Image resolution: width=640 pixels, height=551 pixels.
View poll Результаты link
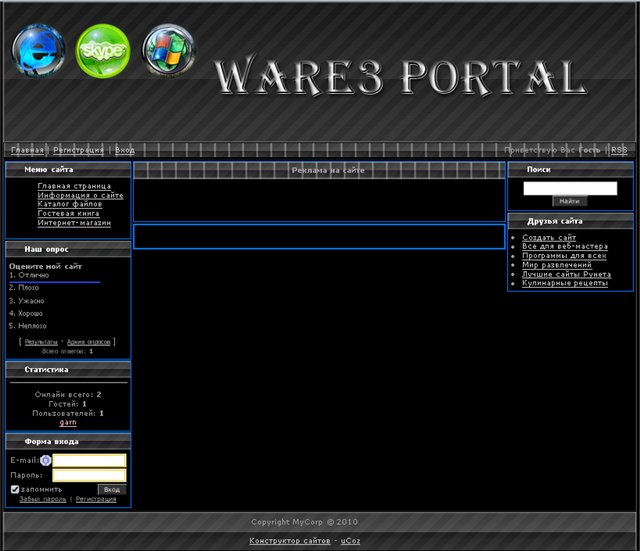[41, 342]
